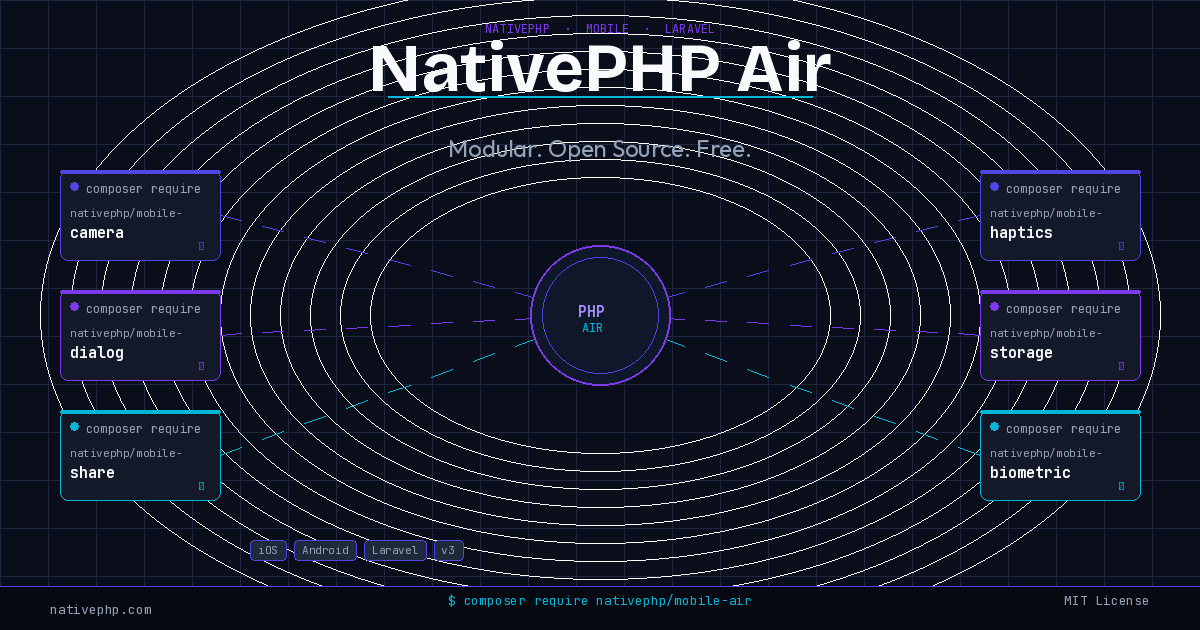The height and width of the screenshot is (630, 1200).
Task: Click LARAVEL in the top header line
Action: 690,30
